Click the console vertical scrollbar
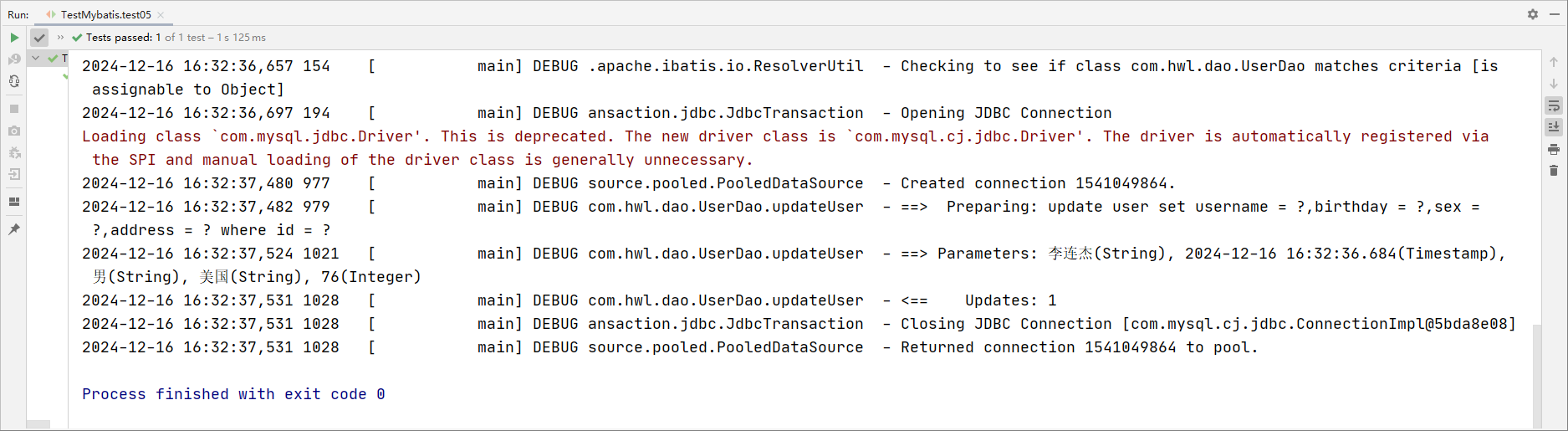 [1537, 375]
